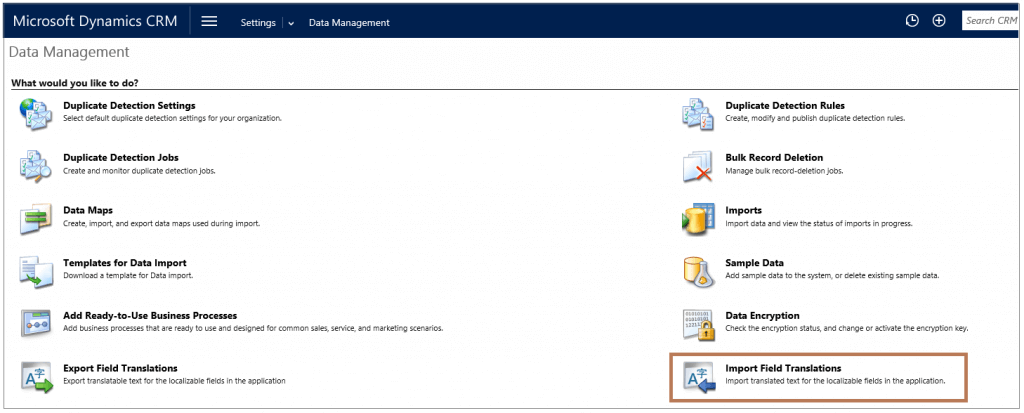
Task: Click 'Manage bulk record-deletion jobs.' description
Action: pyautogui.click(x=784, y=171)
